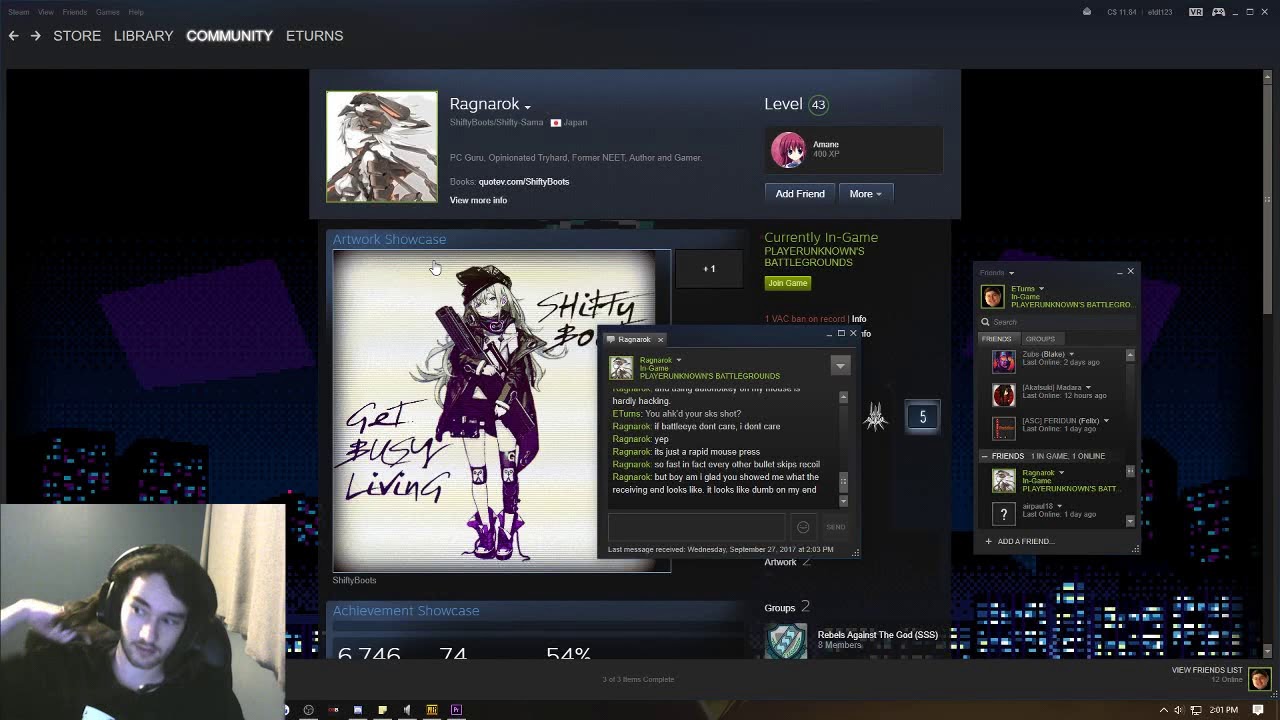This screenshot has width=1280, height=720.
Task: Open the Steam menu
Action: (x=18, y=12)
